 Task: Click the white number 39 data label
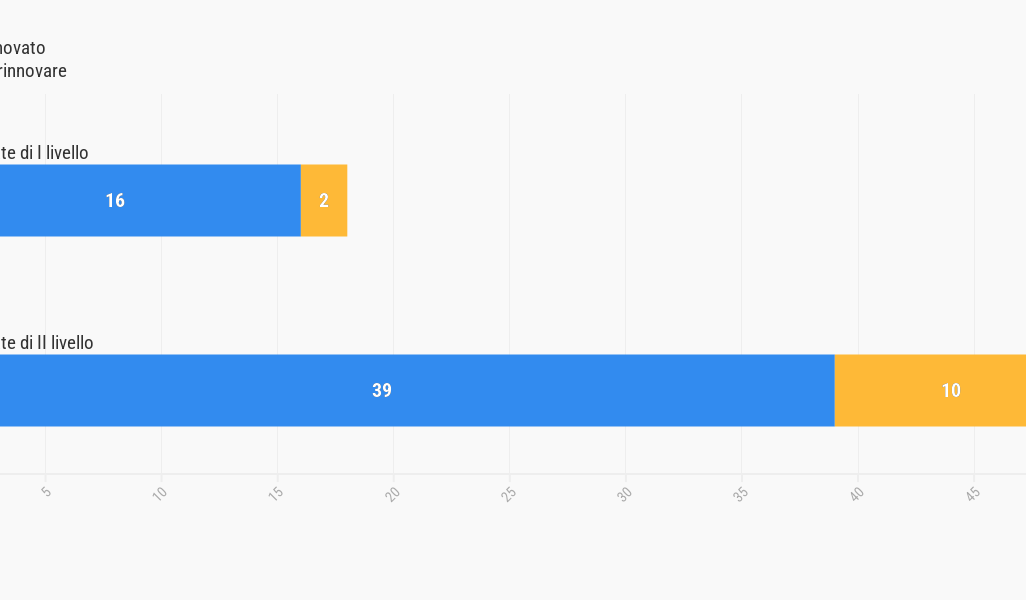pyautogui.click(x=382, y=391)
